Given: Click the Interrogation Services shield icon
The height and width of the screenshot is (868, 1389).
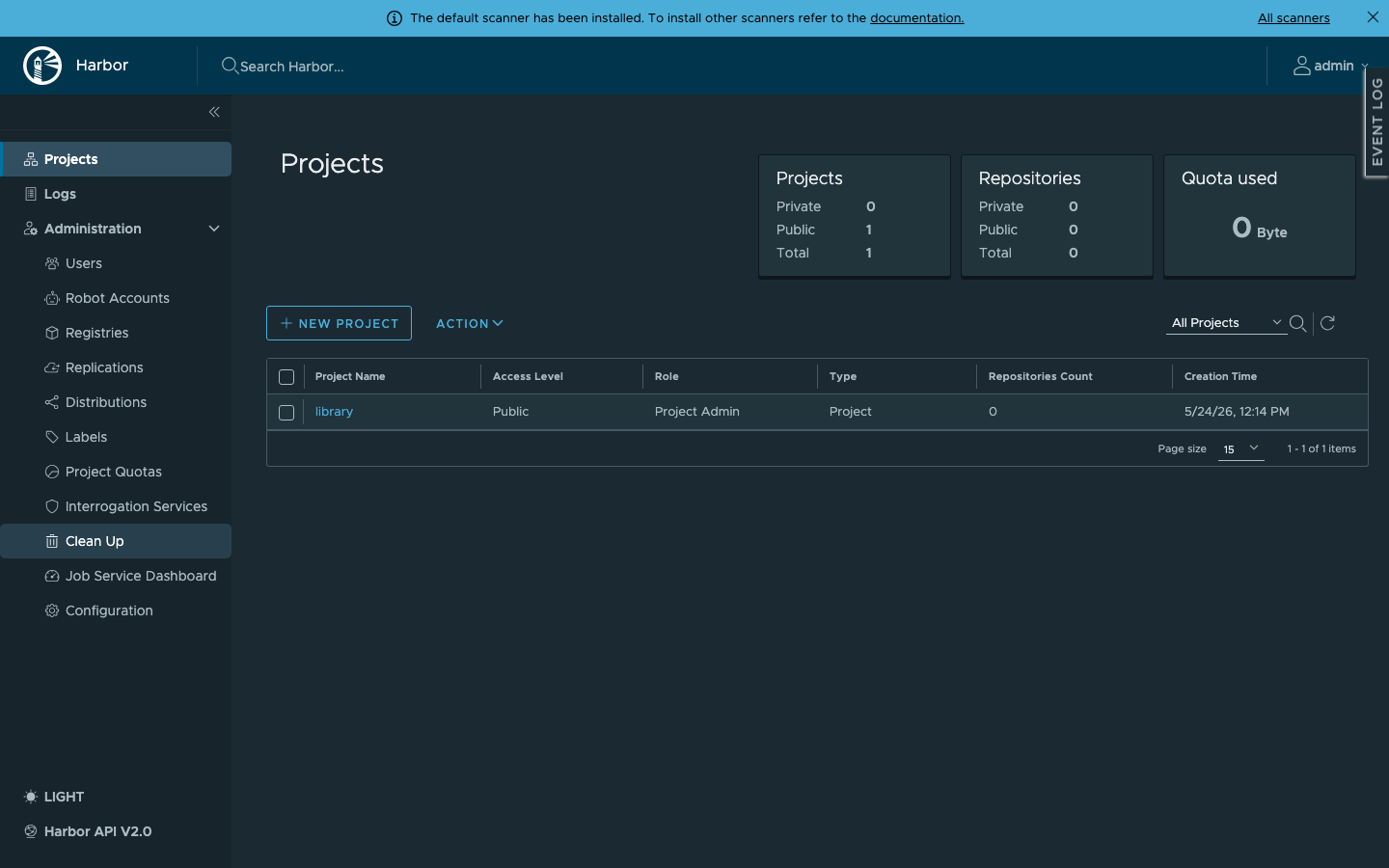Looking at the screenshot, I should click(x=52, y=506).
